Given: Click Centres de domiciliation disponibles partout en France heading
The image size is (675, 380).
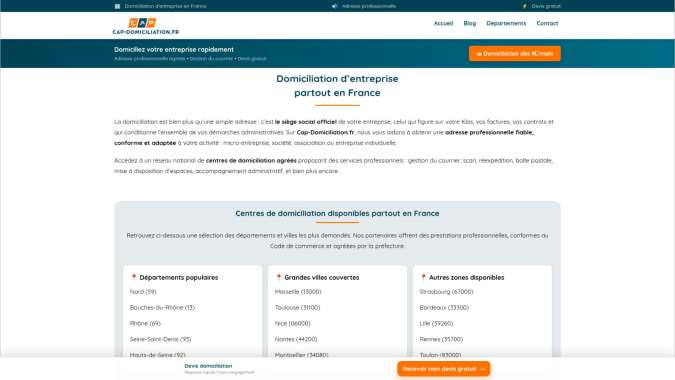Looking at the screenshot, I should pos(337,213).
